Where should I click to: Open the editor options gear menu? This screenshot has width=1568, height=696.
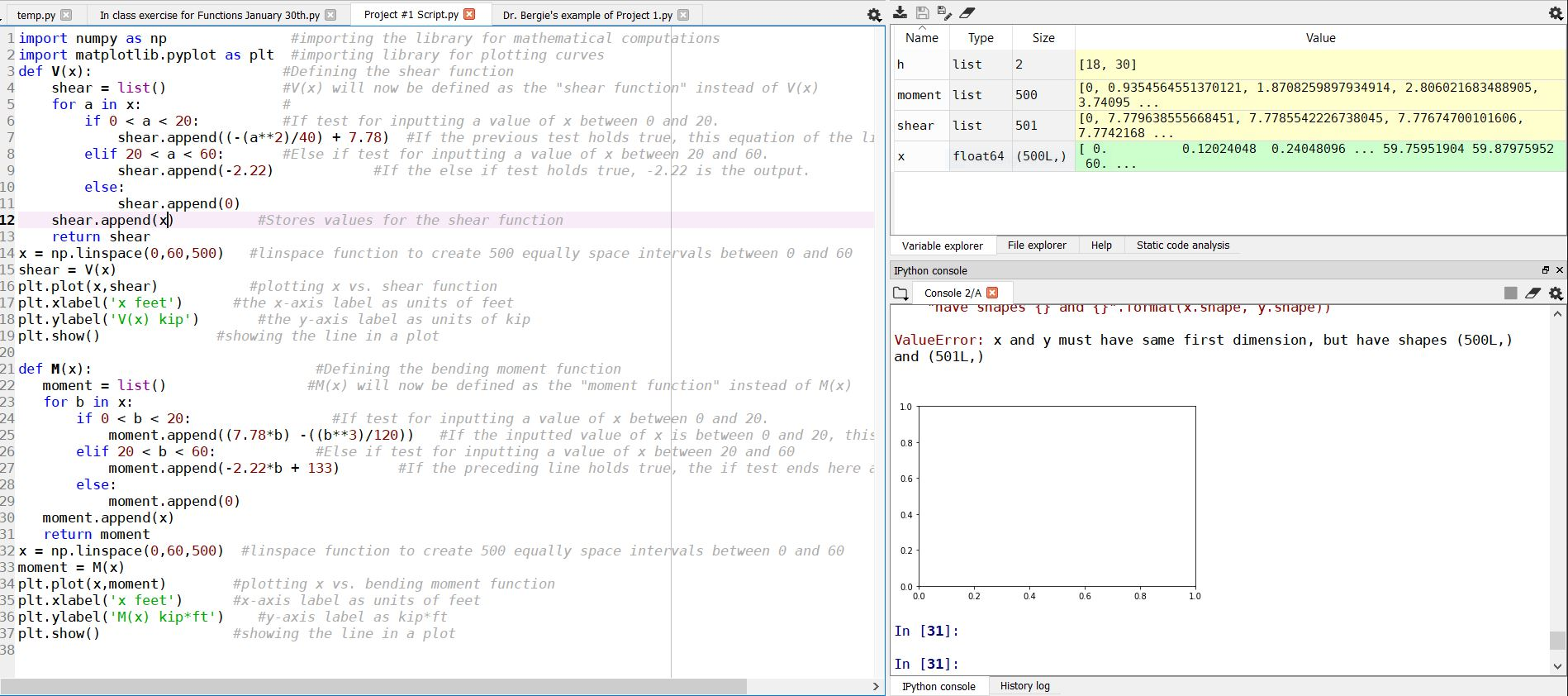874,15
